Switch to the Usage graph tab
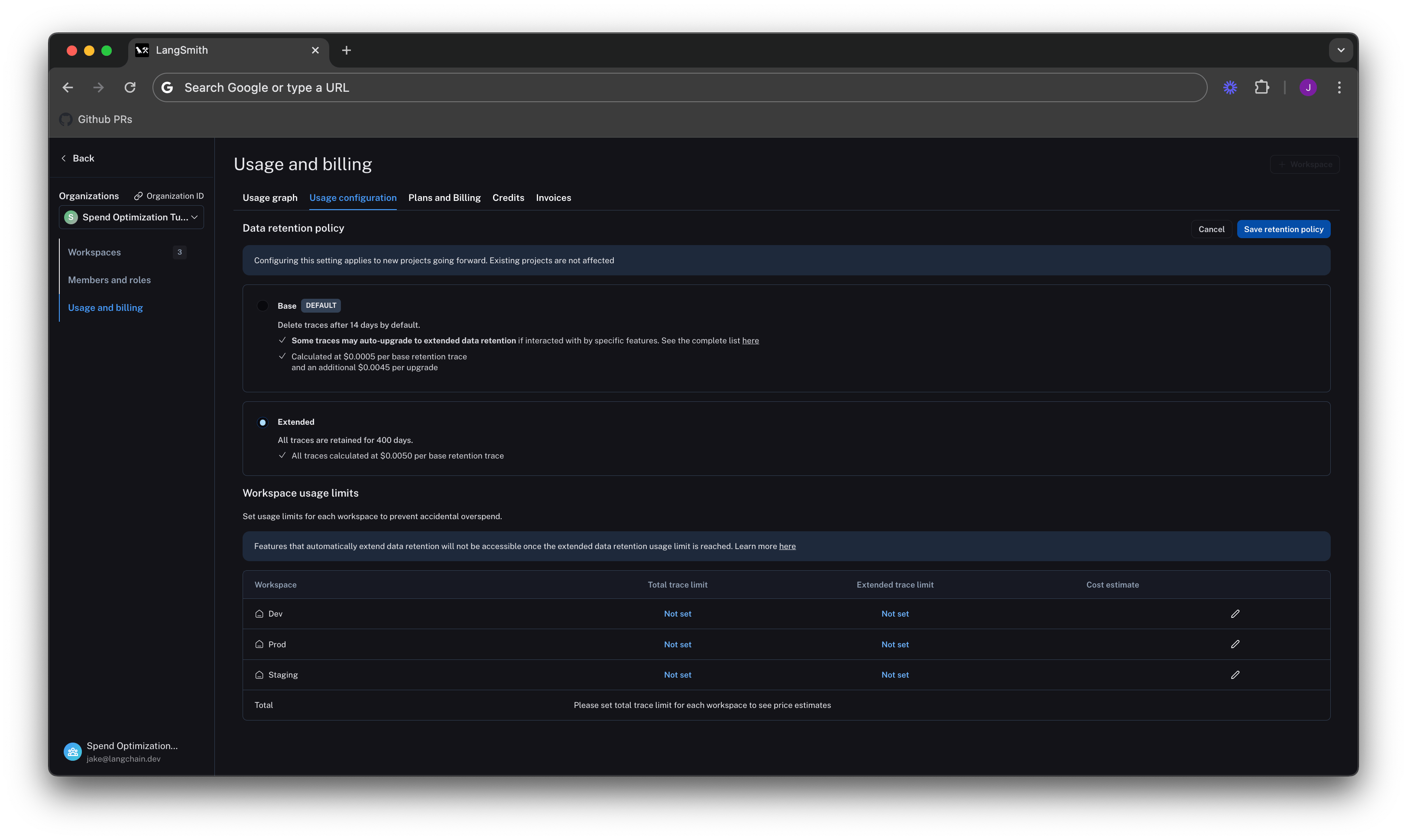This screenshot has height=840, width=1407. click(270, 198)
